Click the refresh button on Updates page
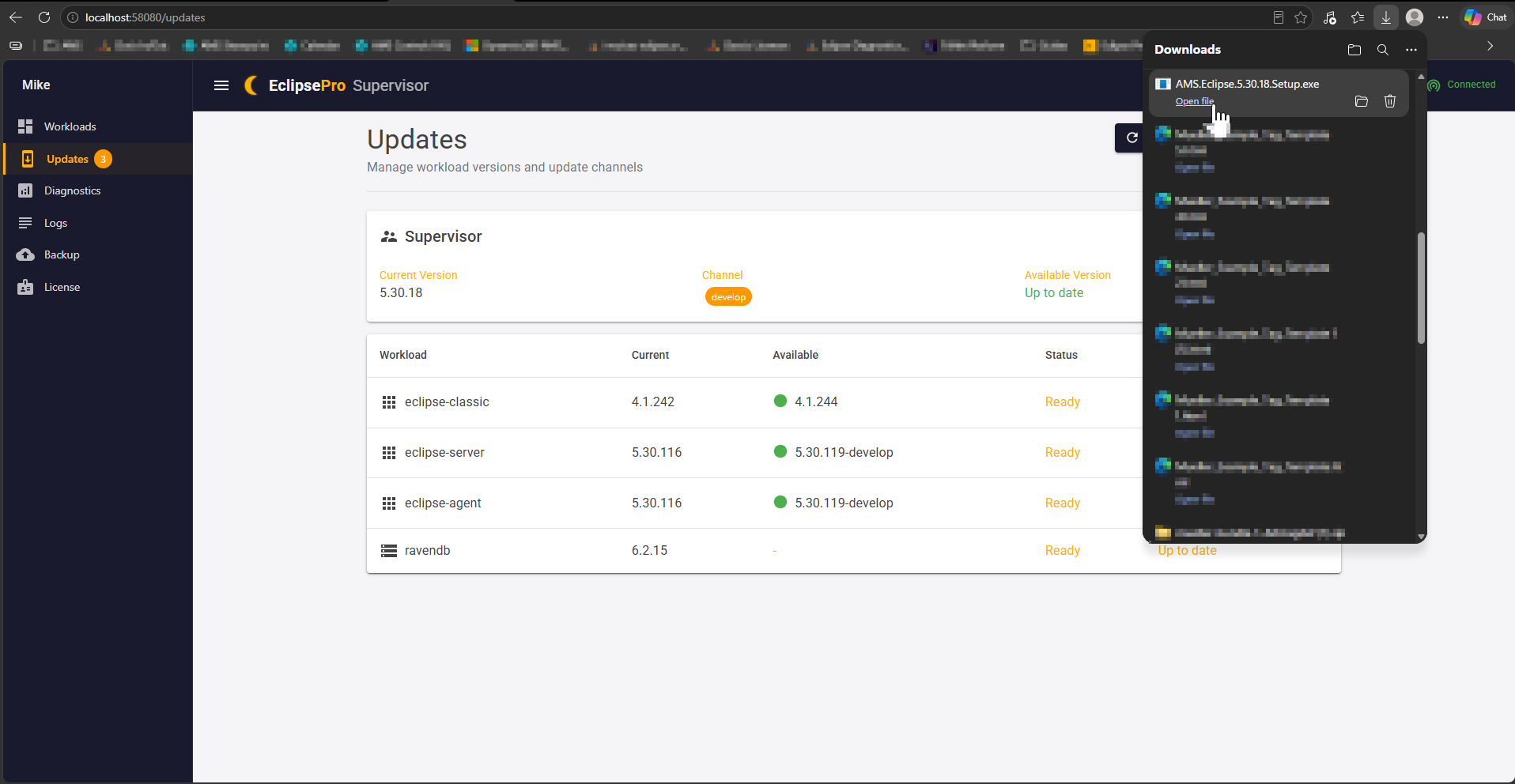The image size is (1515, 784). click(x=1131, y=138)
